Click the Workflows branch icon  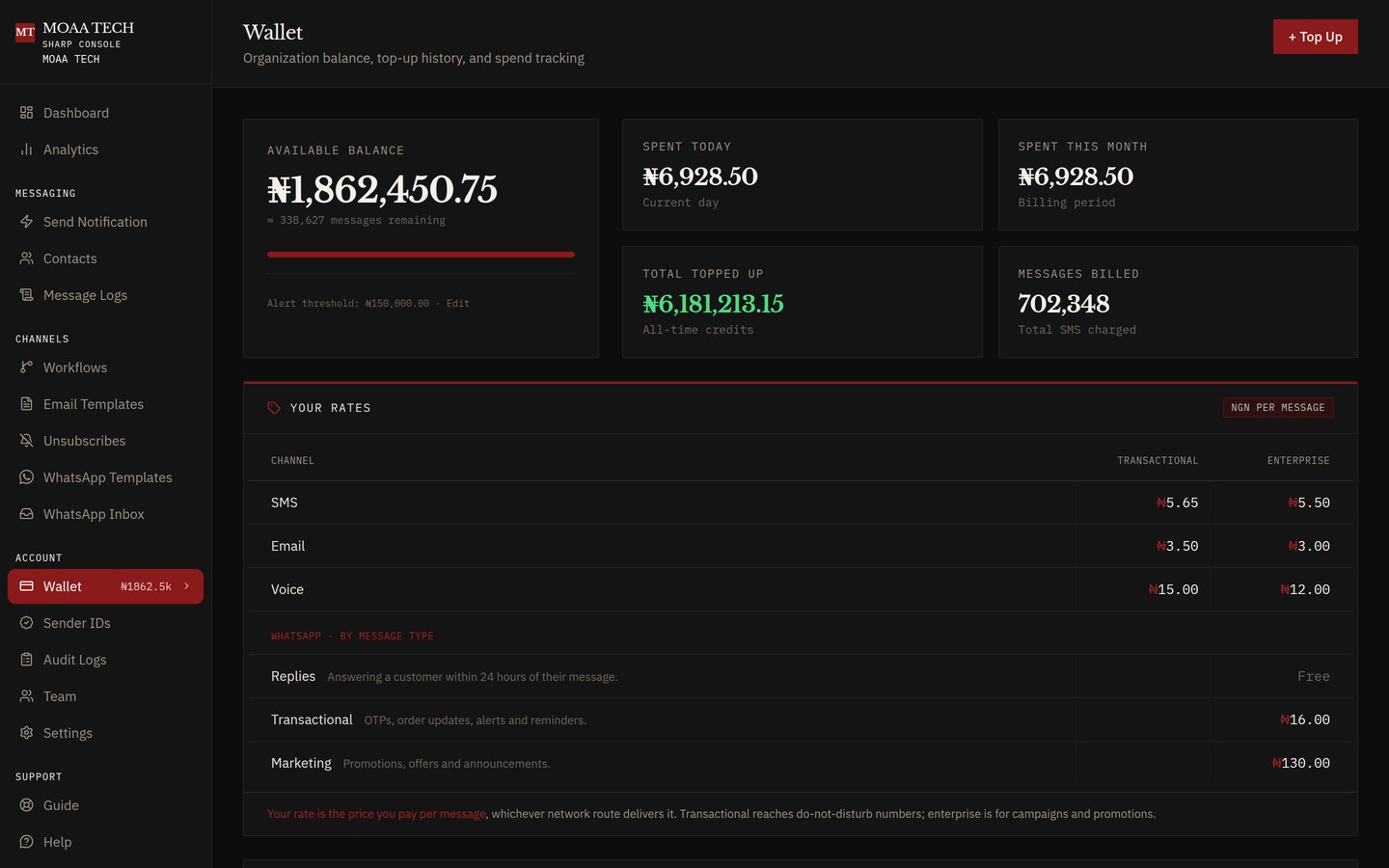[x=27, y=367]
